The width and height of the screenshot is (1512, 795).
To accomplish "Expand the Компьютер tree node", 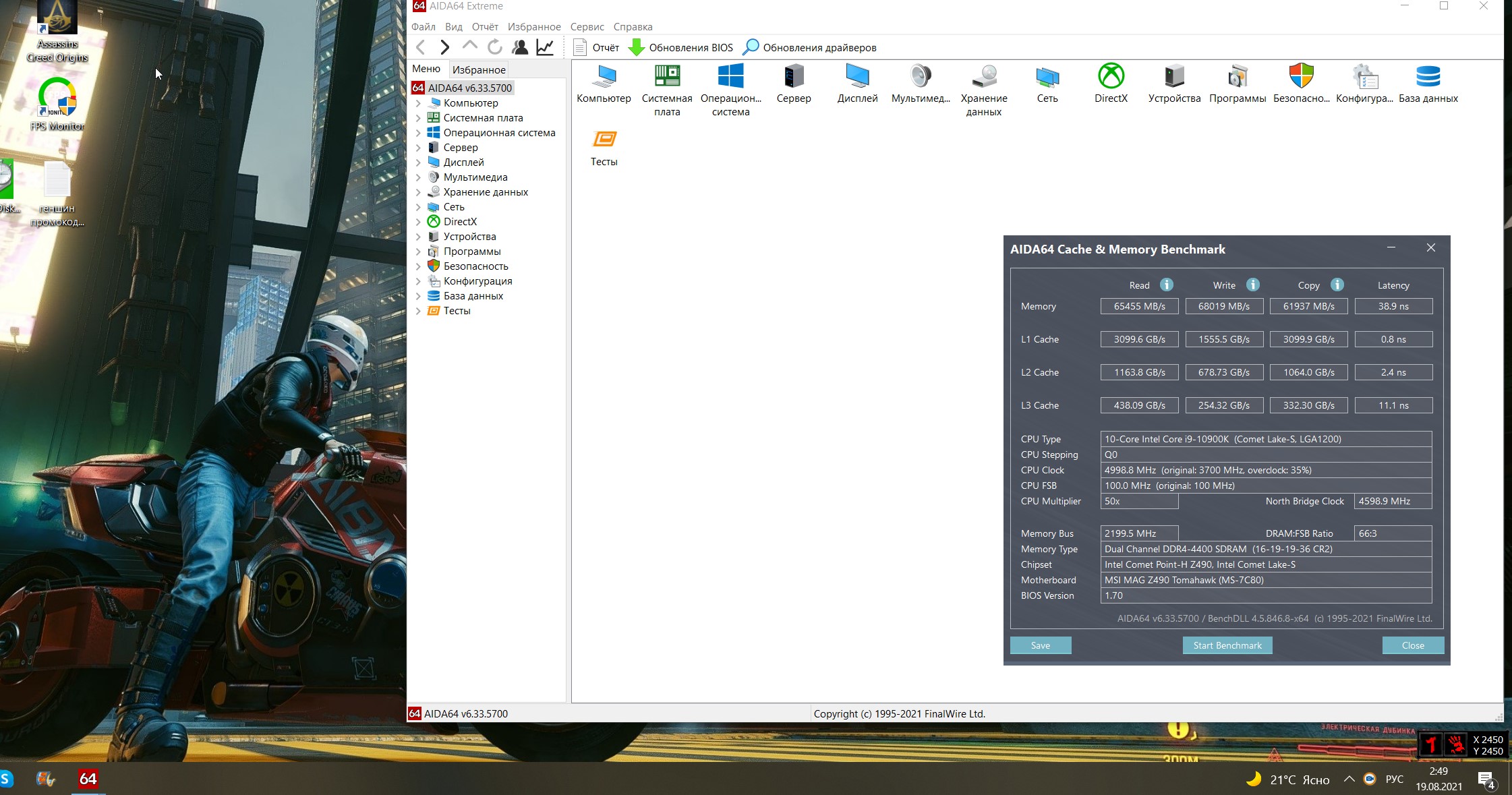I will 418,103.
